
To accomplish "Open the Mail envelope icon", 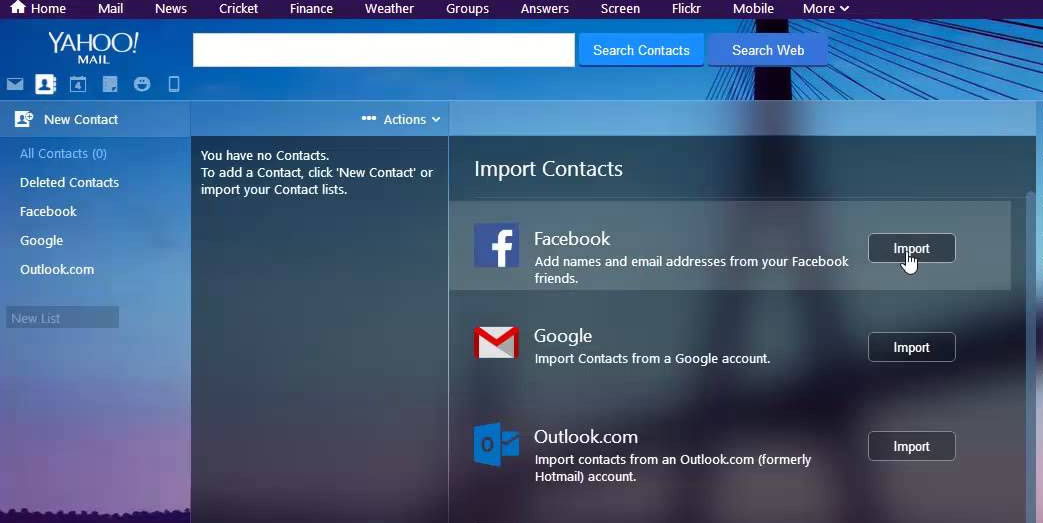I will pos(15,84).
